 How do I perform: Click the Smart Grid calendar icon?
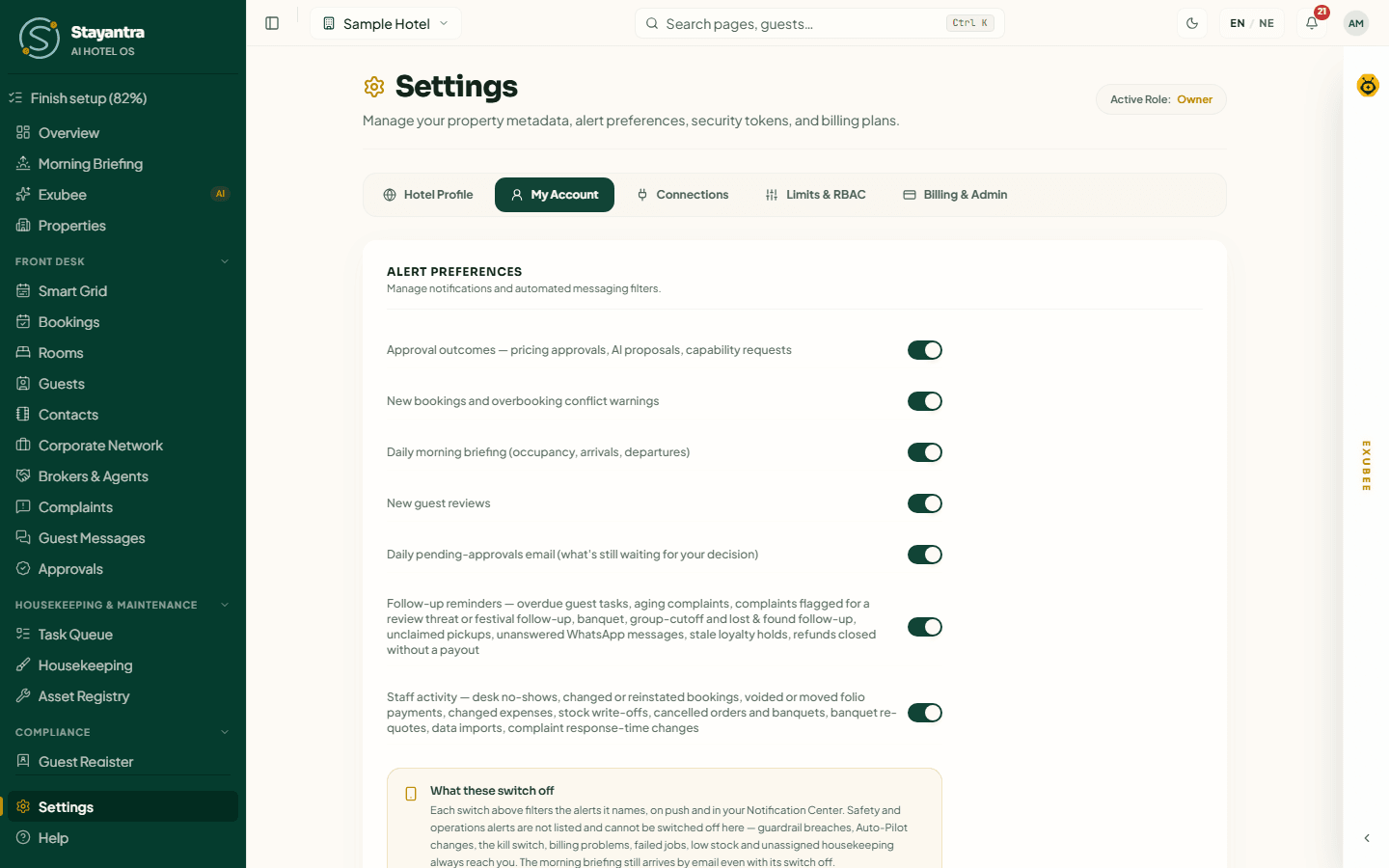(x=23, y=290)
